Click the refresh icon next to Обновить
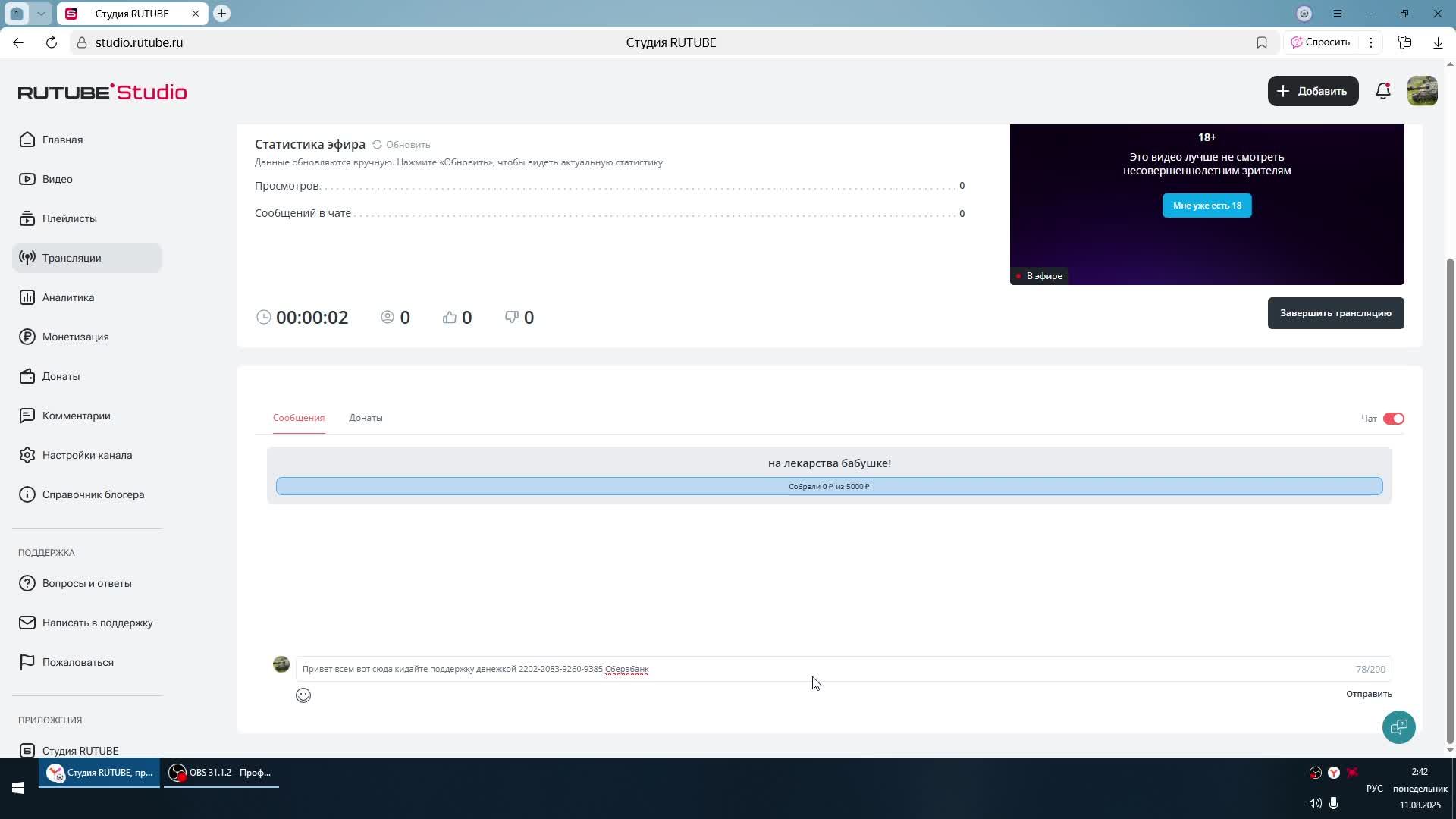Viewport: 1456px width, 819px height. tap(377, 144)
